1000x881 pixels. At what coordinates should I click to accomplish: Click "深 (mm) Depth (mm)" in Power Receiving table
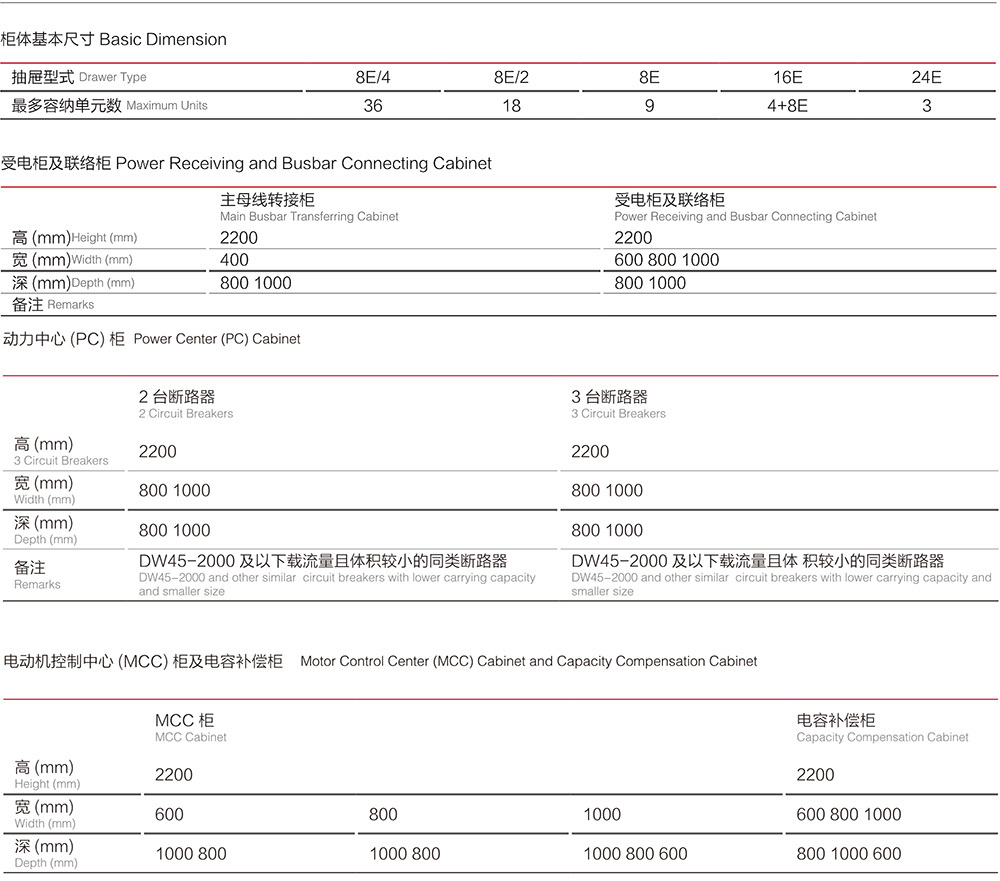tap(73, 283)
